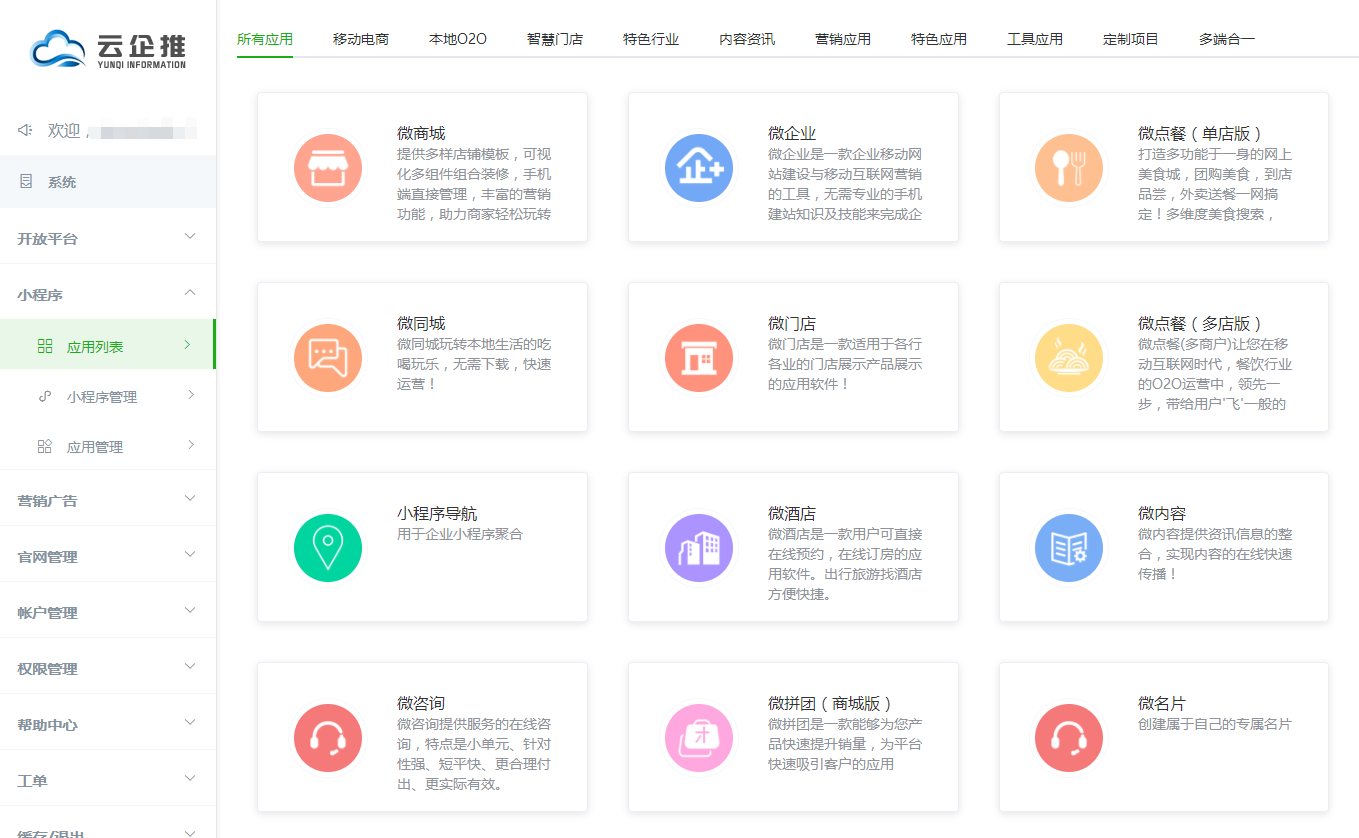The width and height of the screenshot is (1359, 838).
Task: Select the 微门店 shop icon
Action: 698,358
